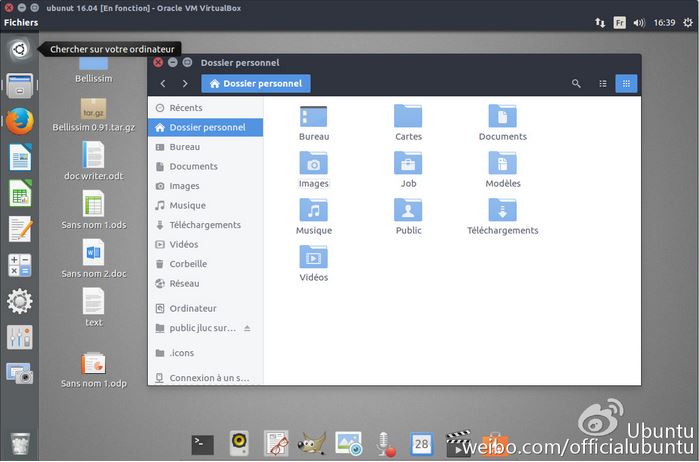Open the system power menu gear
699x462 pixels.
pyautogui.click(x=685, y=22)
